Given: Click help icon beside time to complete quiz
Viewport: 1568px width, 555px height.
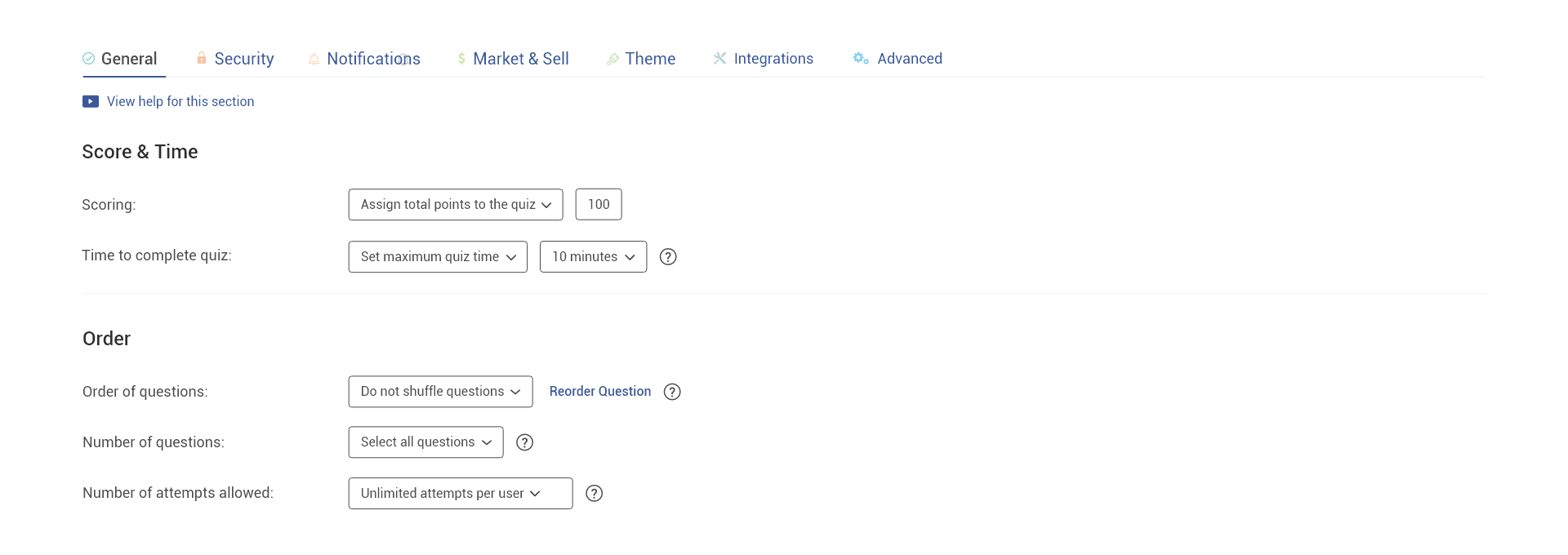Looking at the screenshot, I should (668, 257).
